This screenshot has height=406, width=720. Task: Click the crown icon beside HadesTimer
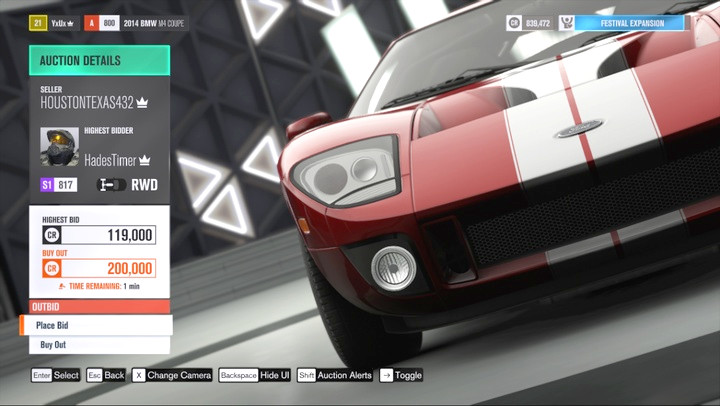145,160
